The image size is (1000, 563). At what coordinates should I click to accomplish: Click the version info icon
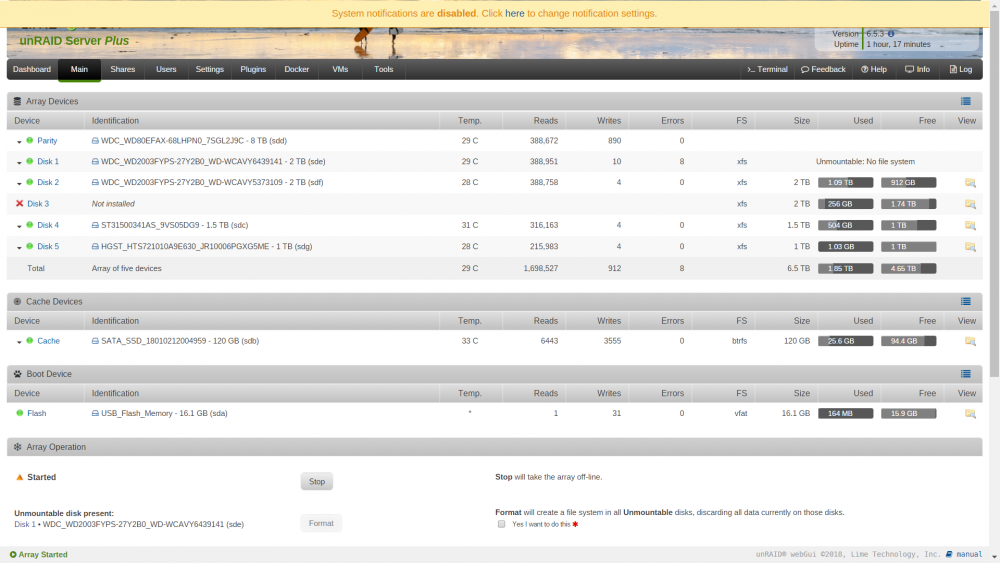tap(891, 34)
